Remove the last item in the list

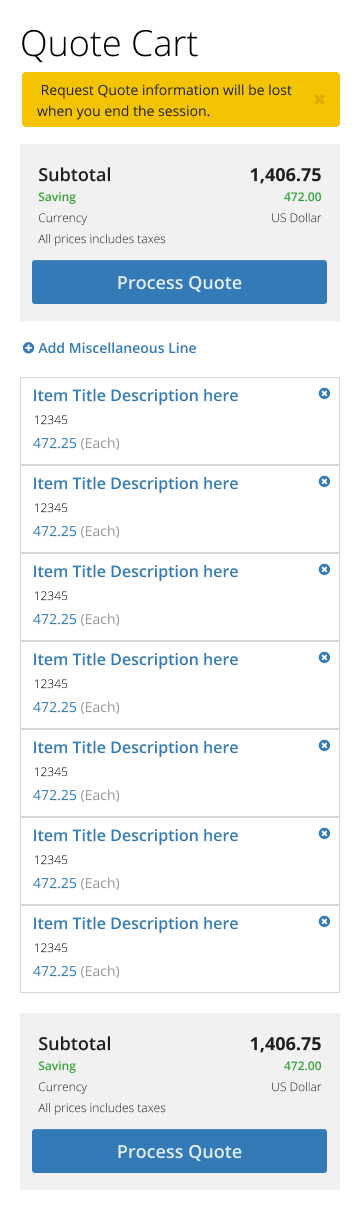pos(324,922)
